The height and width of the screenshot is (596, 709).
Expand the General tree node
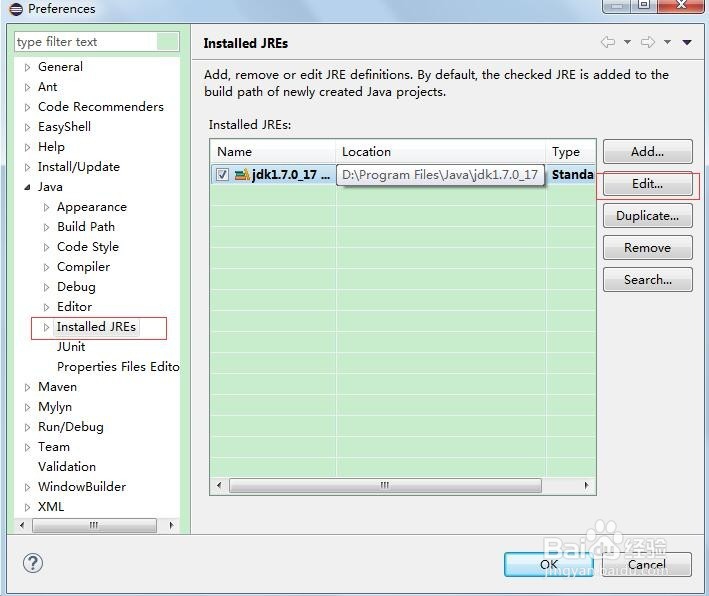27,67
